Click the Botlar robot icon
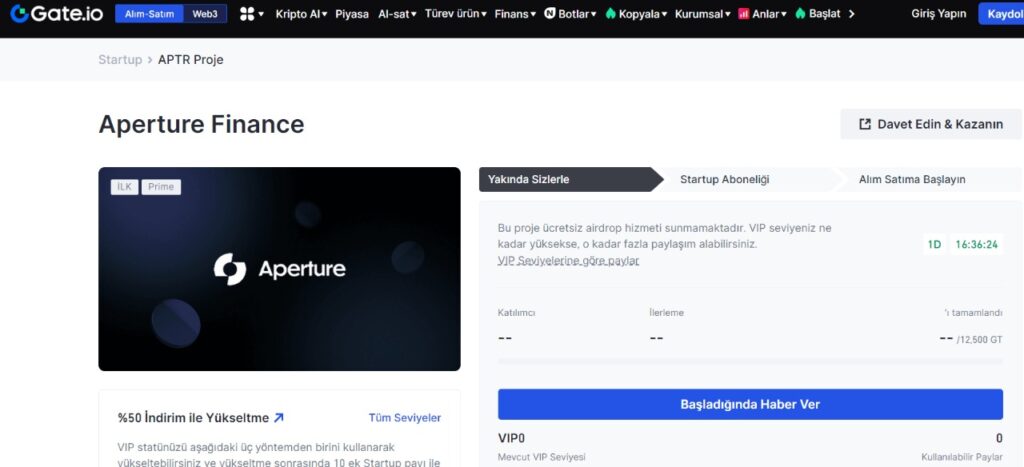This screenshot has height=467, width=1024. click(549, 14)
